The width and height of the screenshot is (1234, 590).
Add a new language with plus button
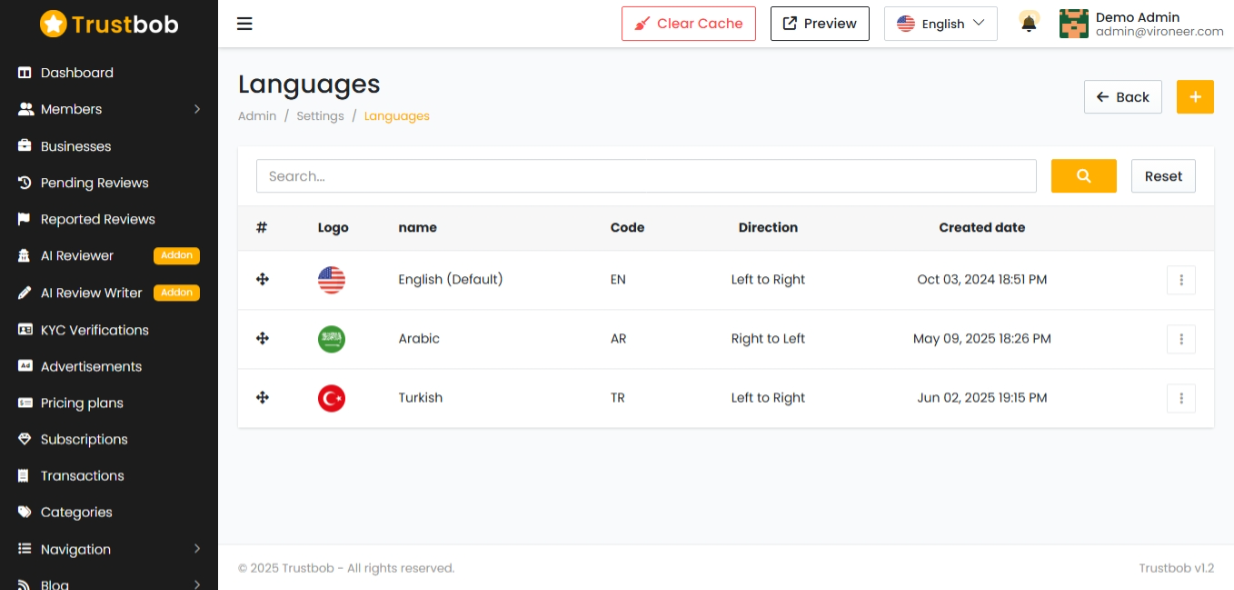point(1195,97)
